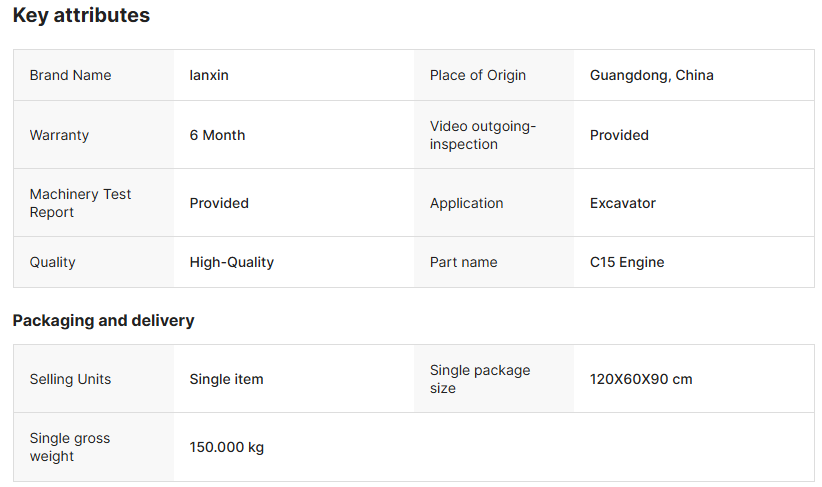This screenshot has height=487, width=822.
Task: Click the Machinery Test Report label
Action: (x=80, y=203)
